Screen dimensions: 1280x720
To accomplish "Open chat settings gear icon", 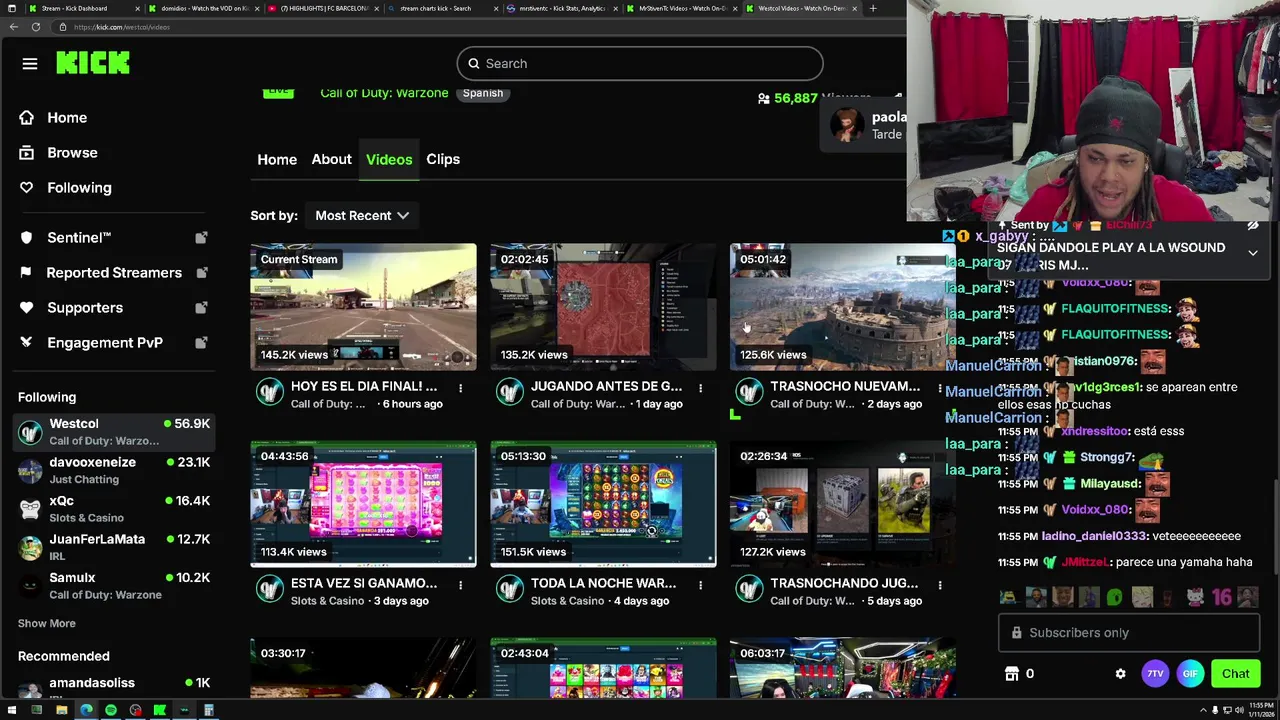I will tap(1120, 674).
